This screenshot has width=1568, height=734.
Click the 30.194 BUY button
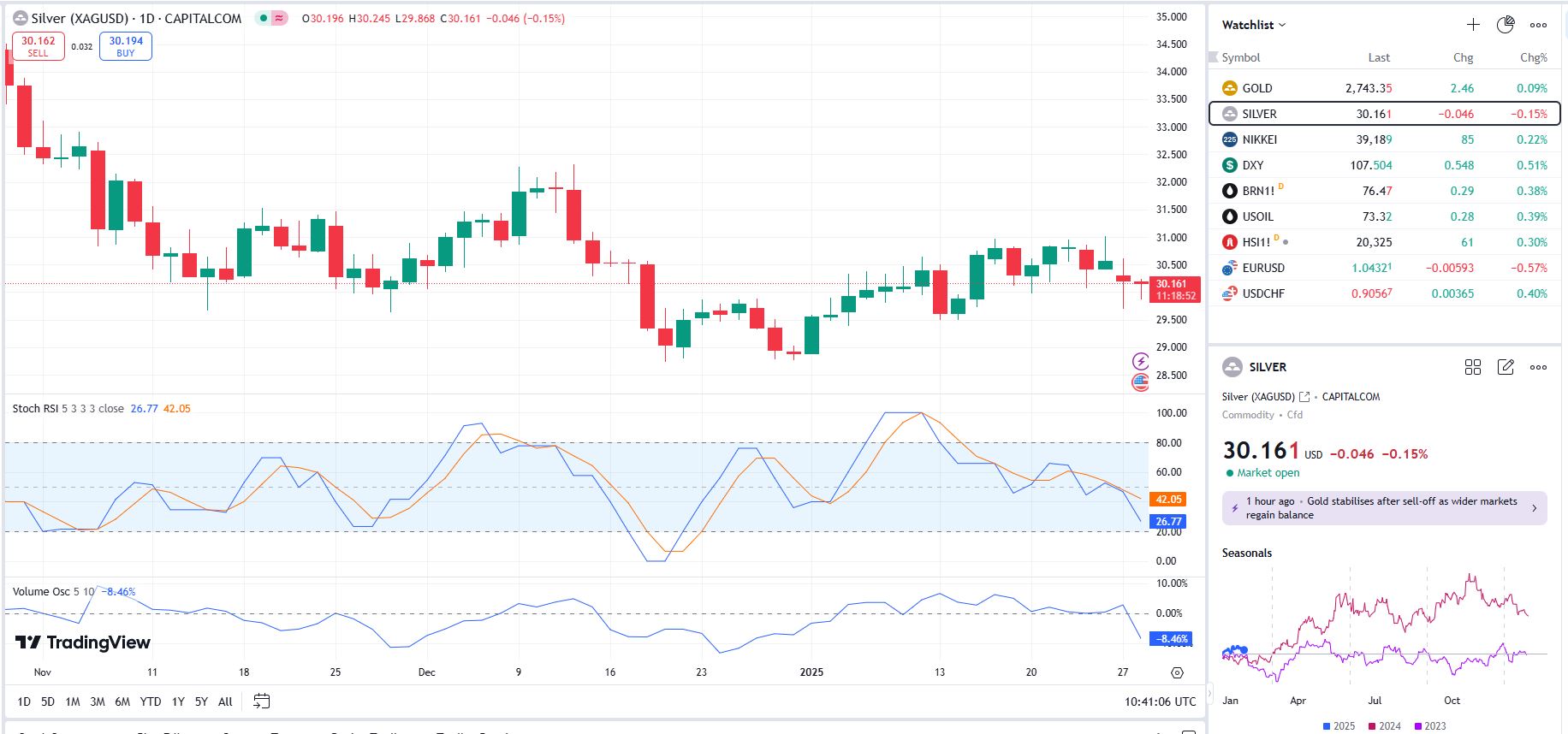coord(126,46)
